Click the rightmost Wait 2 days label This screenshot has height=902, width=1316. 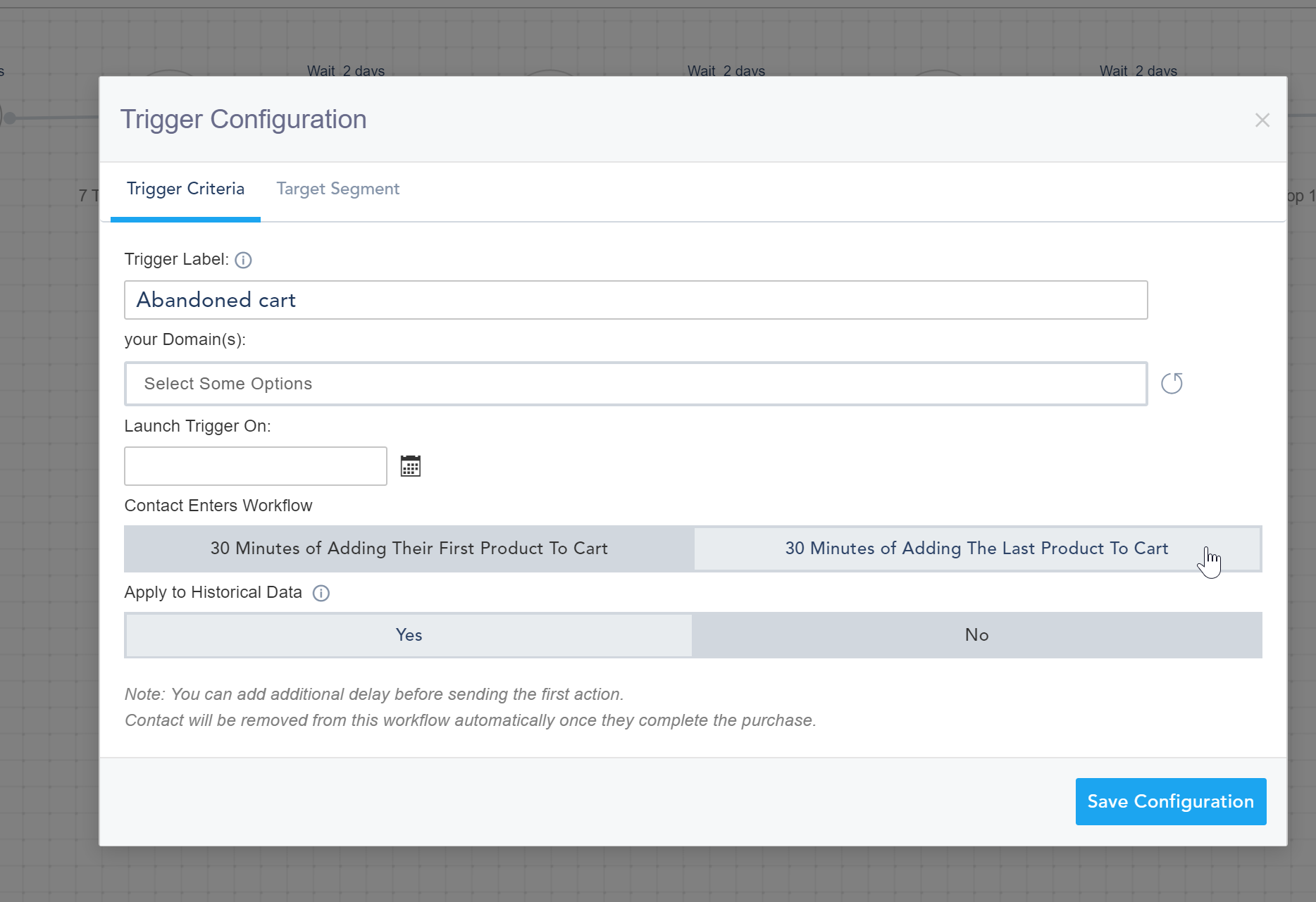(x=1138, y=70)
